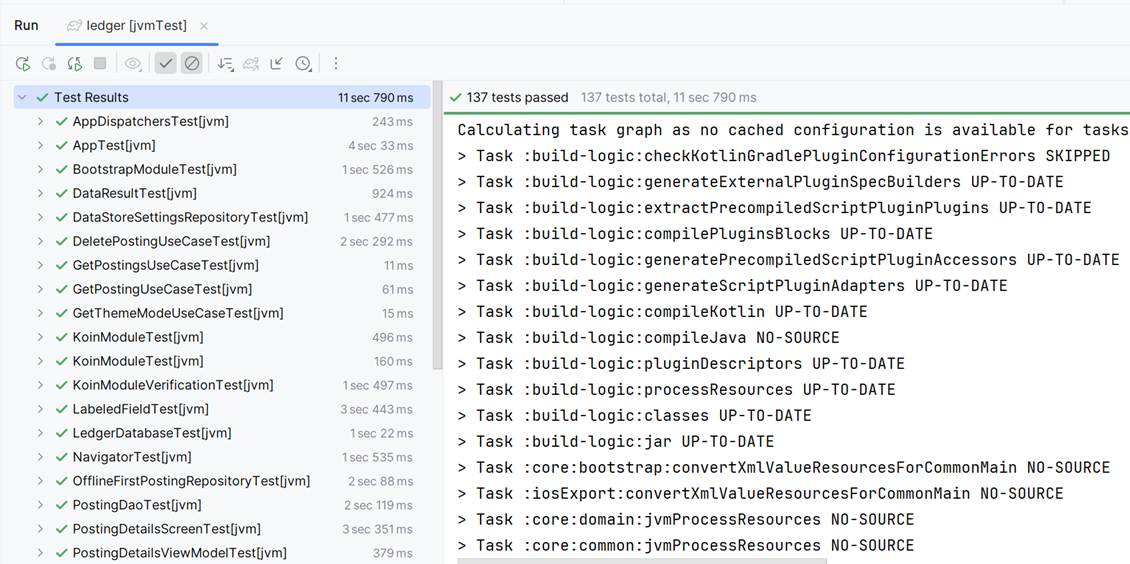Expand LedgerDatabaseTest[jvm] node
The width and height of the screenshot is (1130, 564).
(x=40, y=433)
